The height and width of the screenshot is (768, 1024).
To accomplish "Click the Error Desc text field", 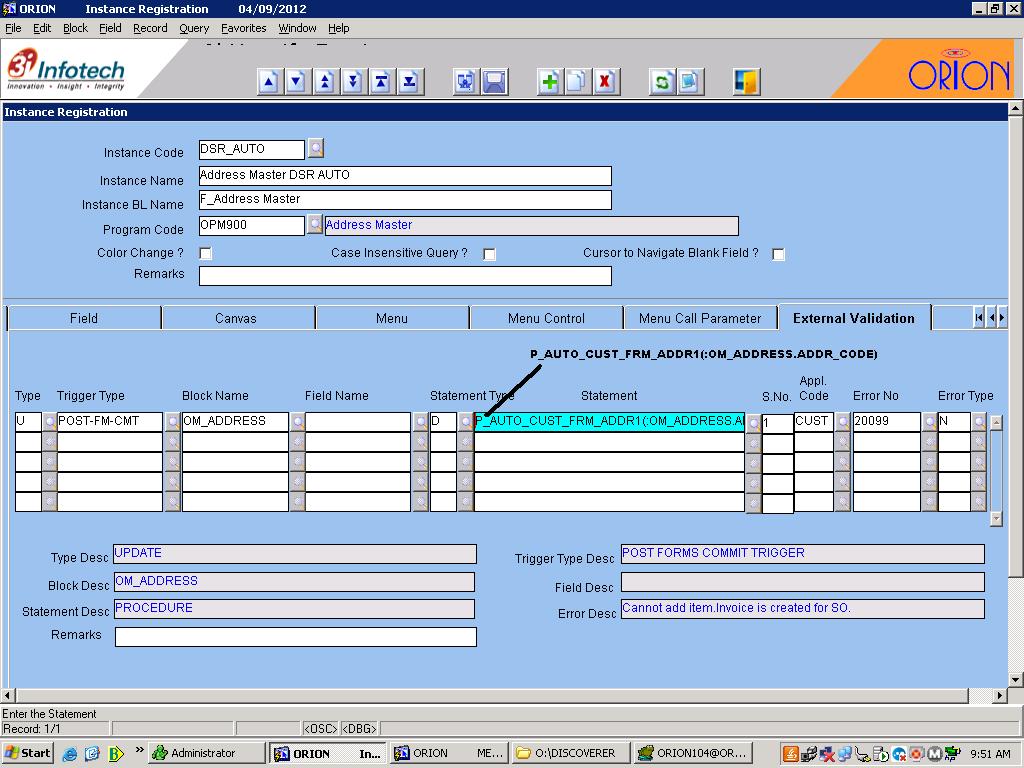I will pyautogui.click(x=803, y=609).
